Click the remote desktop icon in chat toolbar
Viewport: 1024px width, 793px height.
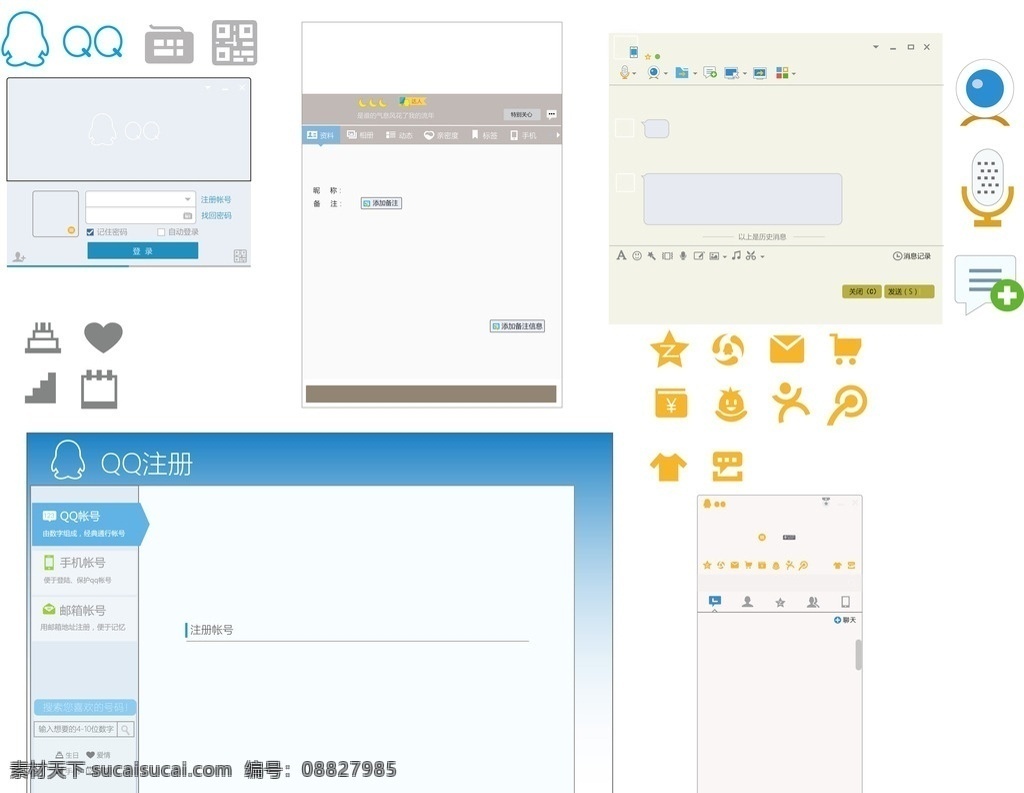pyautogui.click(x=731, y=73)
